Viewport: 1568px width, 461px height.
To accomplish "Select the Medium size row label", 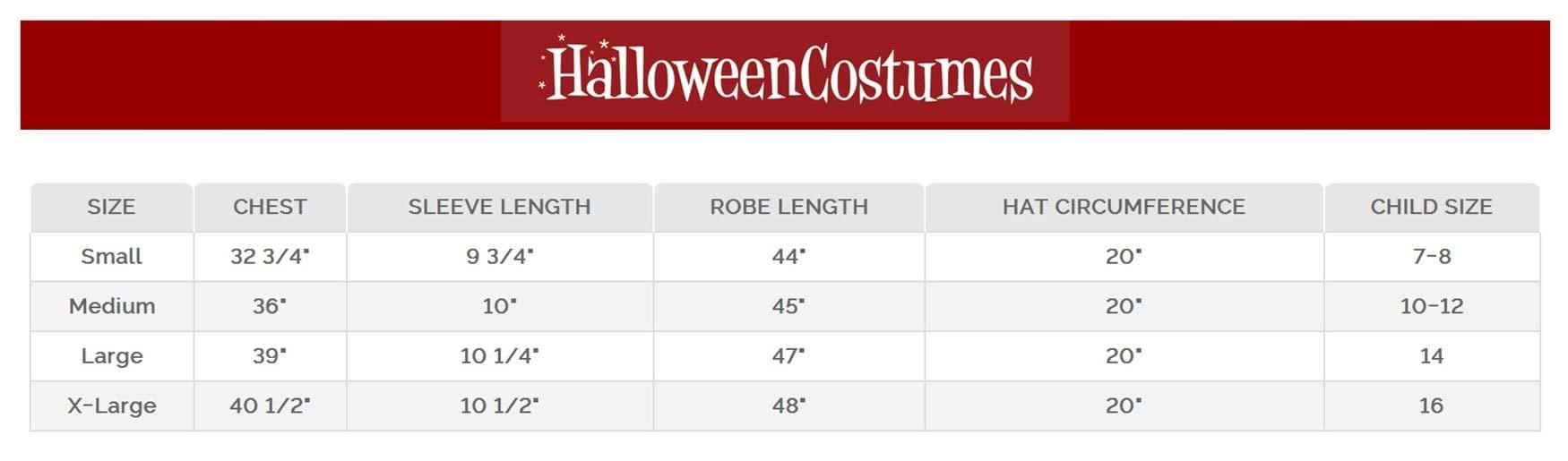I will 112,306.
